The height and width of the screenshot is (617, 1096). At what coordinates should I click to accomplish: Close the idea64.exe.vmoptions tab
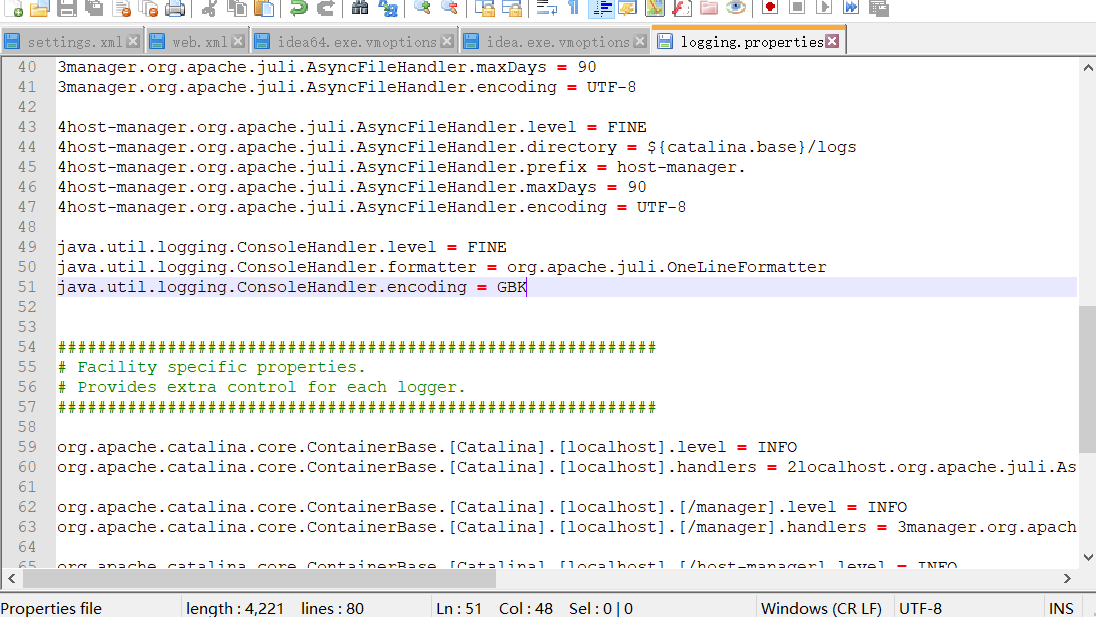click(x=447, y=41)
